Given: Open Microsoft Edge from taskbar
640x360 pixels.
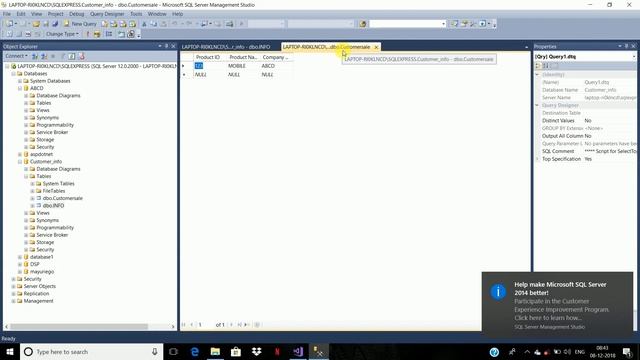Looking at the screenshot, I should (x=195, y=352).
